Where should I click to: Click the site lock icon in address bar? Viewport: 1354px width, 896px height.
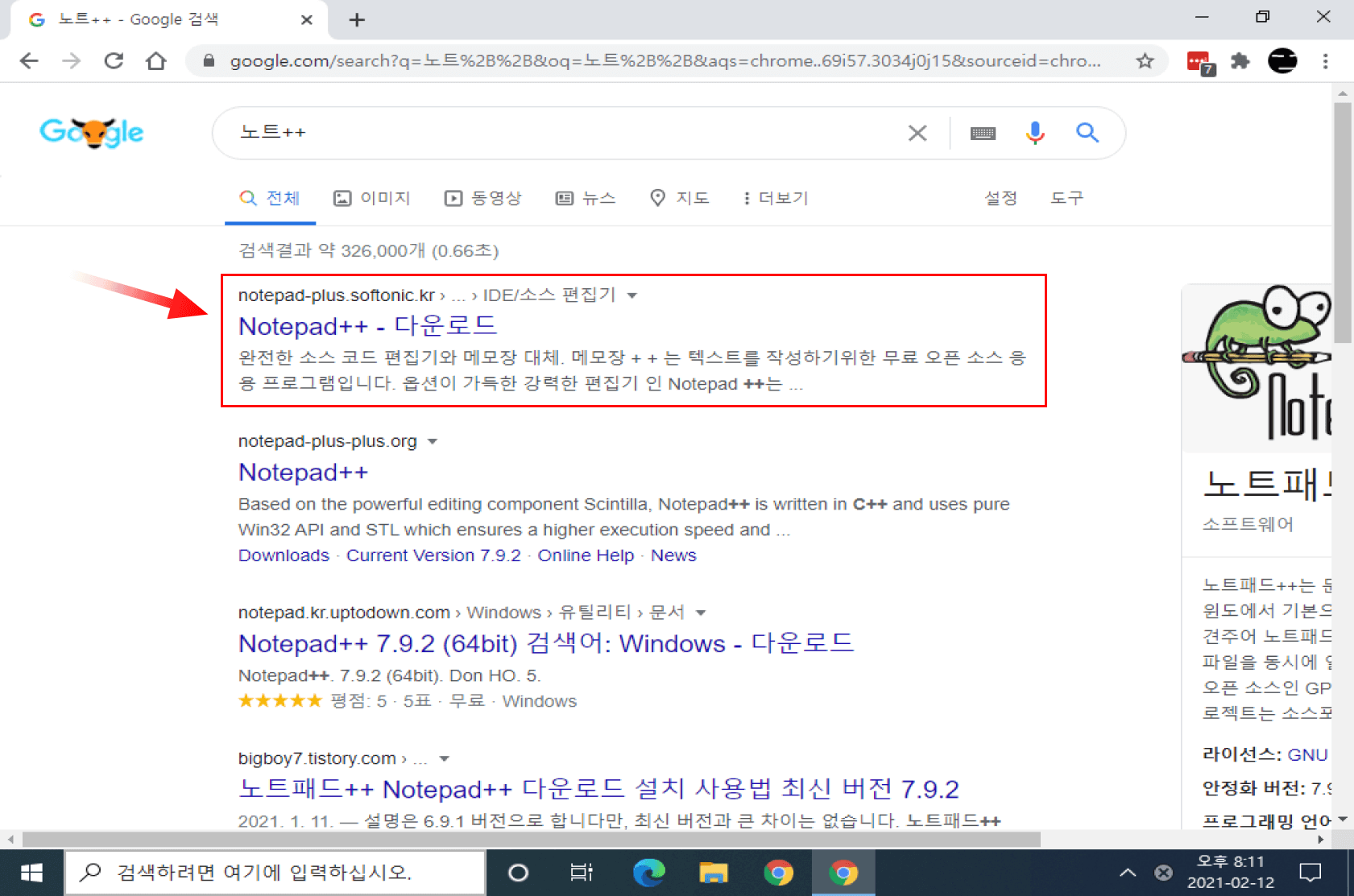[x=209, y=61]
